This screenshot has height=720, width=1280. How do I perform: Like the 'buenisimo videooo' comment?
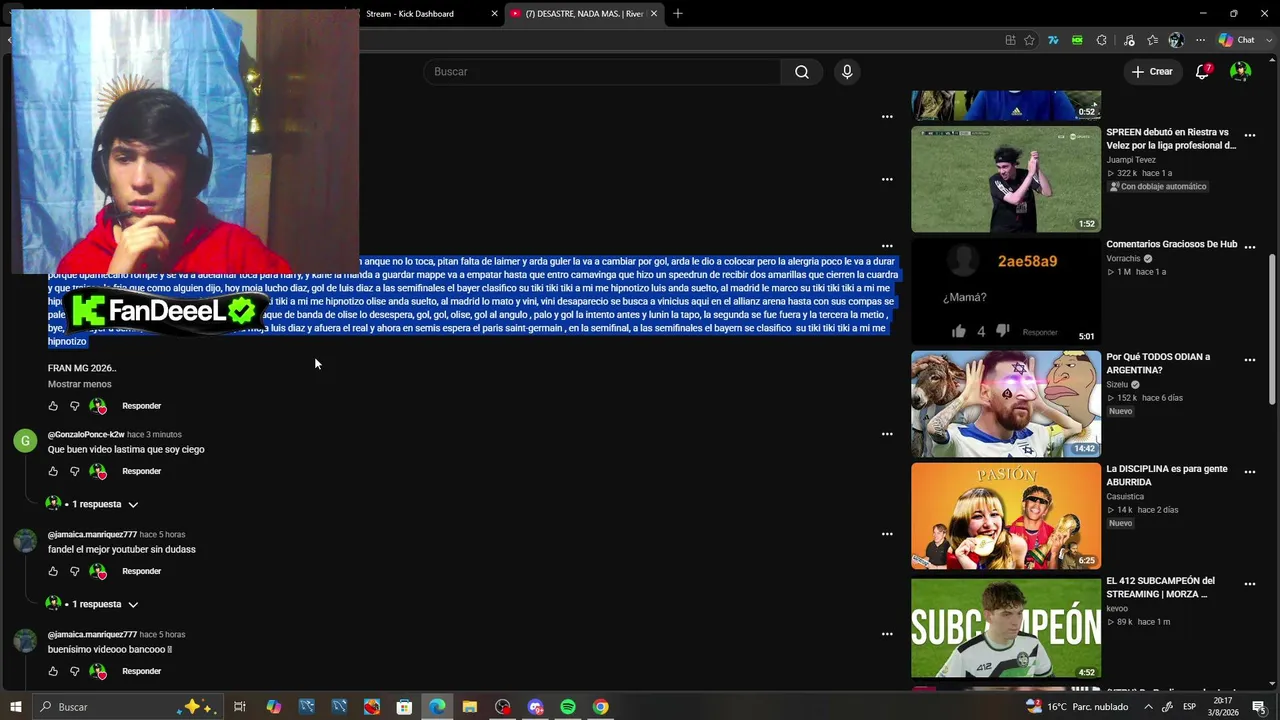[x=53, y=671]
